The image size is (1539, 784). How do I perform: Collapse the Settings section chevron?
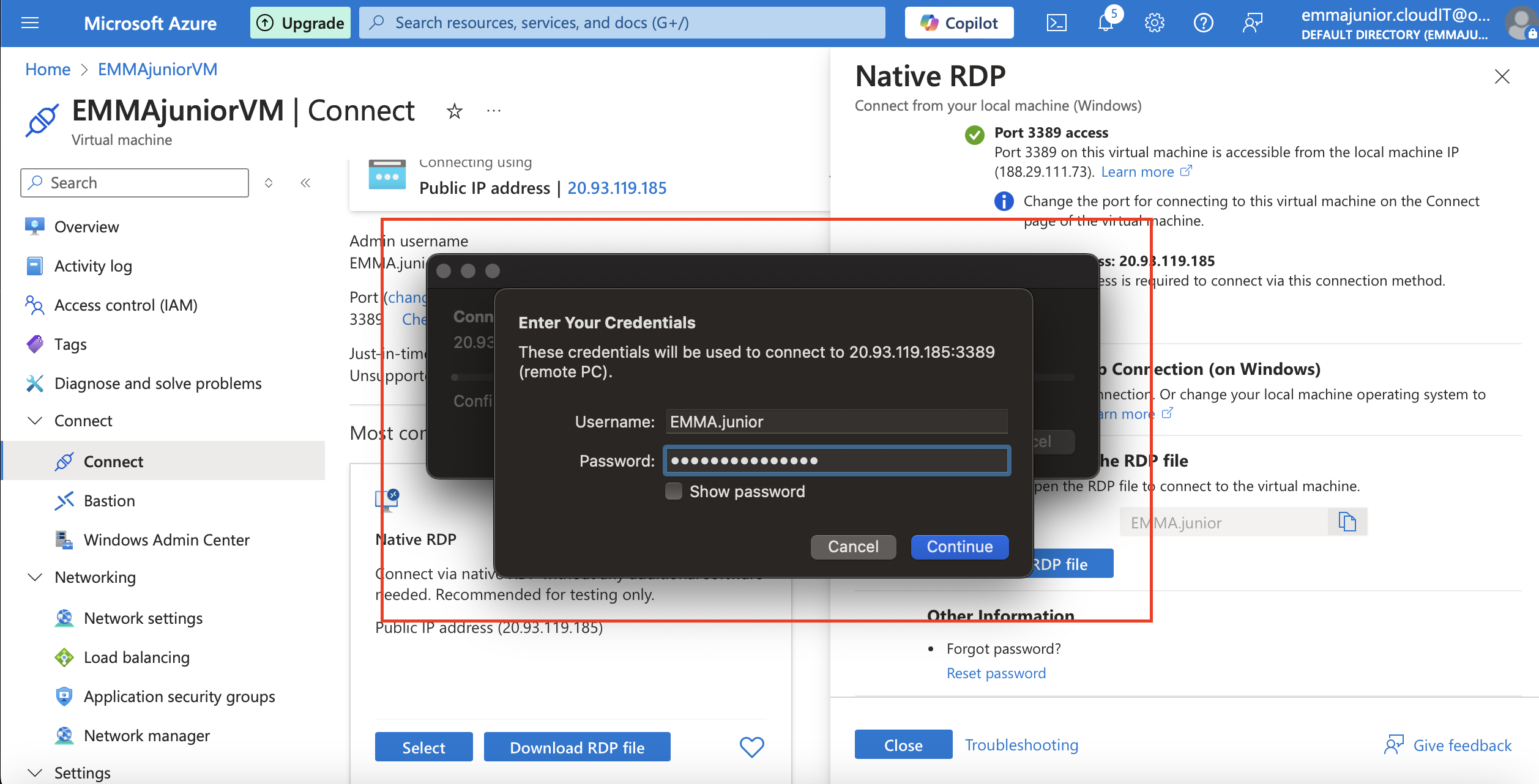click(35, 773)
